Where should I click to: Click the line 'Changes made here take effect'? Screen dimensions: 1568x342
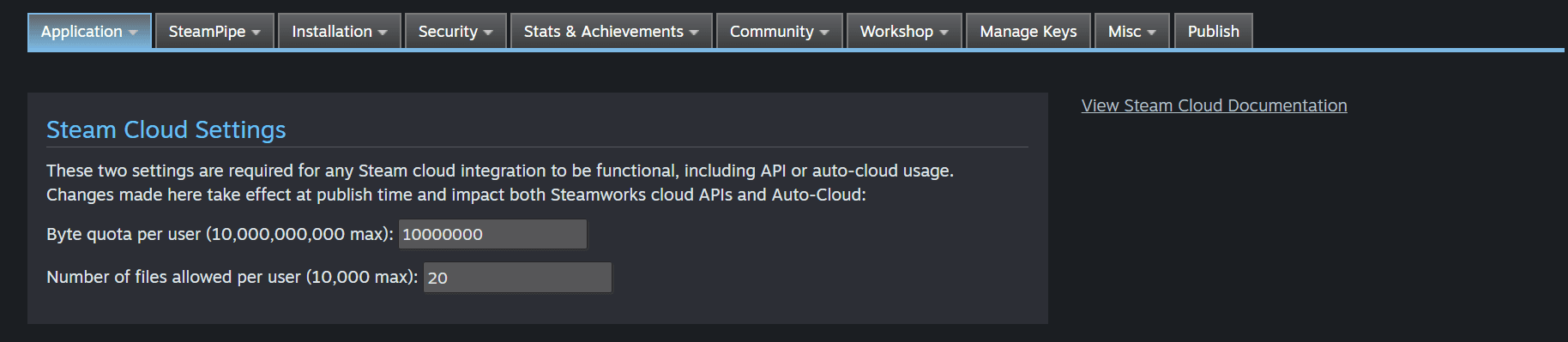(x=456, y=195)
